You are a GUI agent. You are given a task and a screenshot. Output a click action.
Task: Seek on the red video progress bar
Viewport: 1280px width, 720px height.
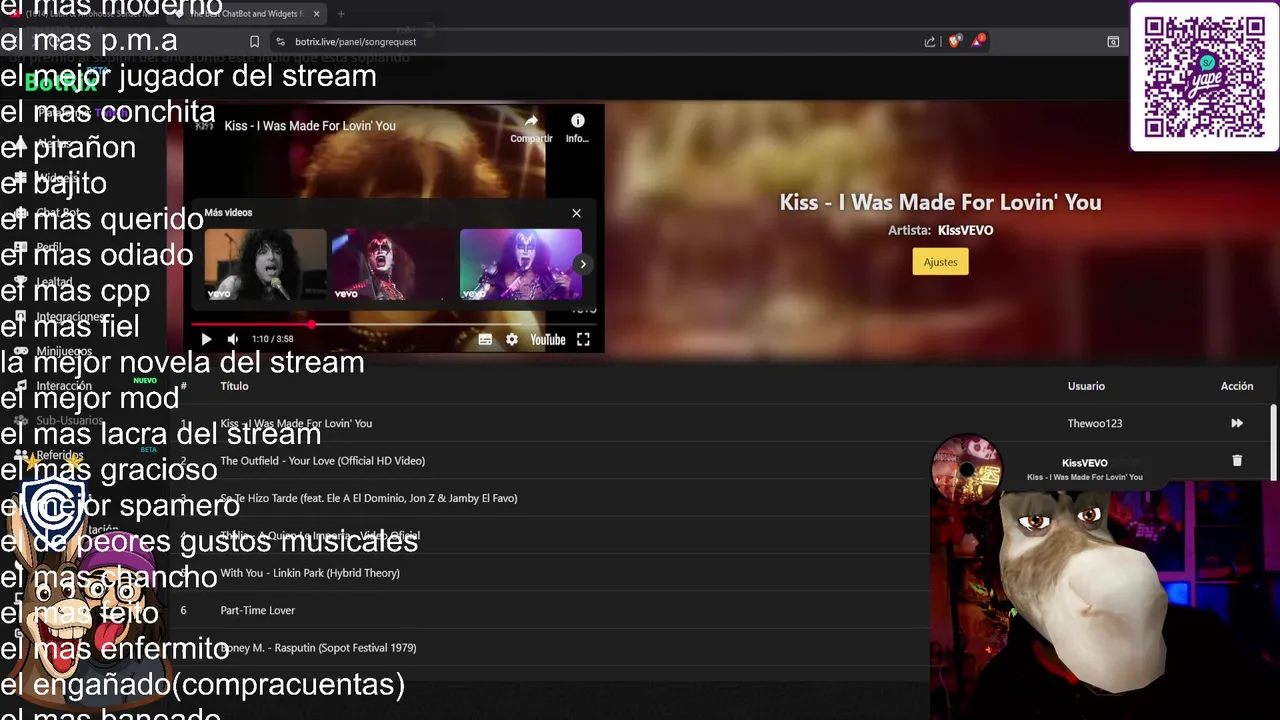(393, 325)
